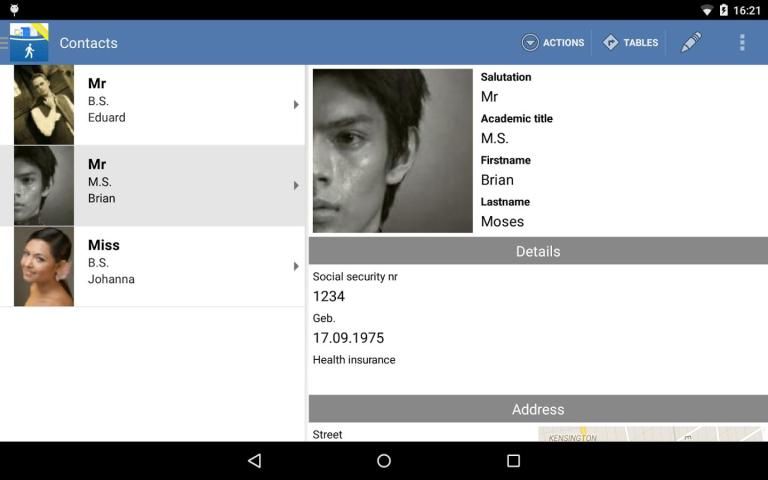Select the Address section header
Screen dimensions: 768x480
click(x=538, y=409)
